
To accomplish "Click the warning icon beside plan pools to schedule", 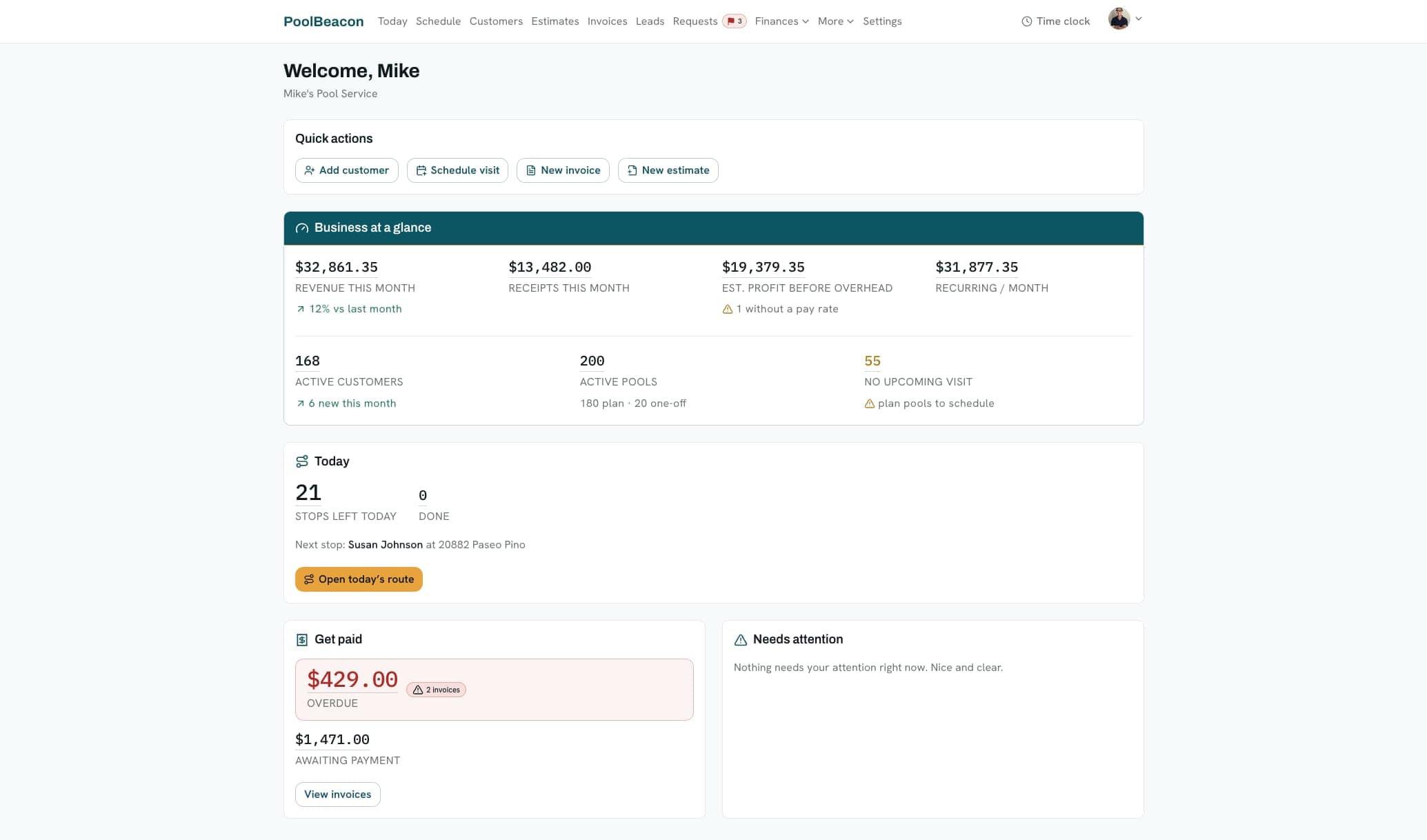I will pyautogui.click(x=870, y=403).
